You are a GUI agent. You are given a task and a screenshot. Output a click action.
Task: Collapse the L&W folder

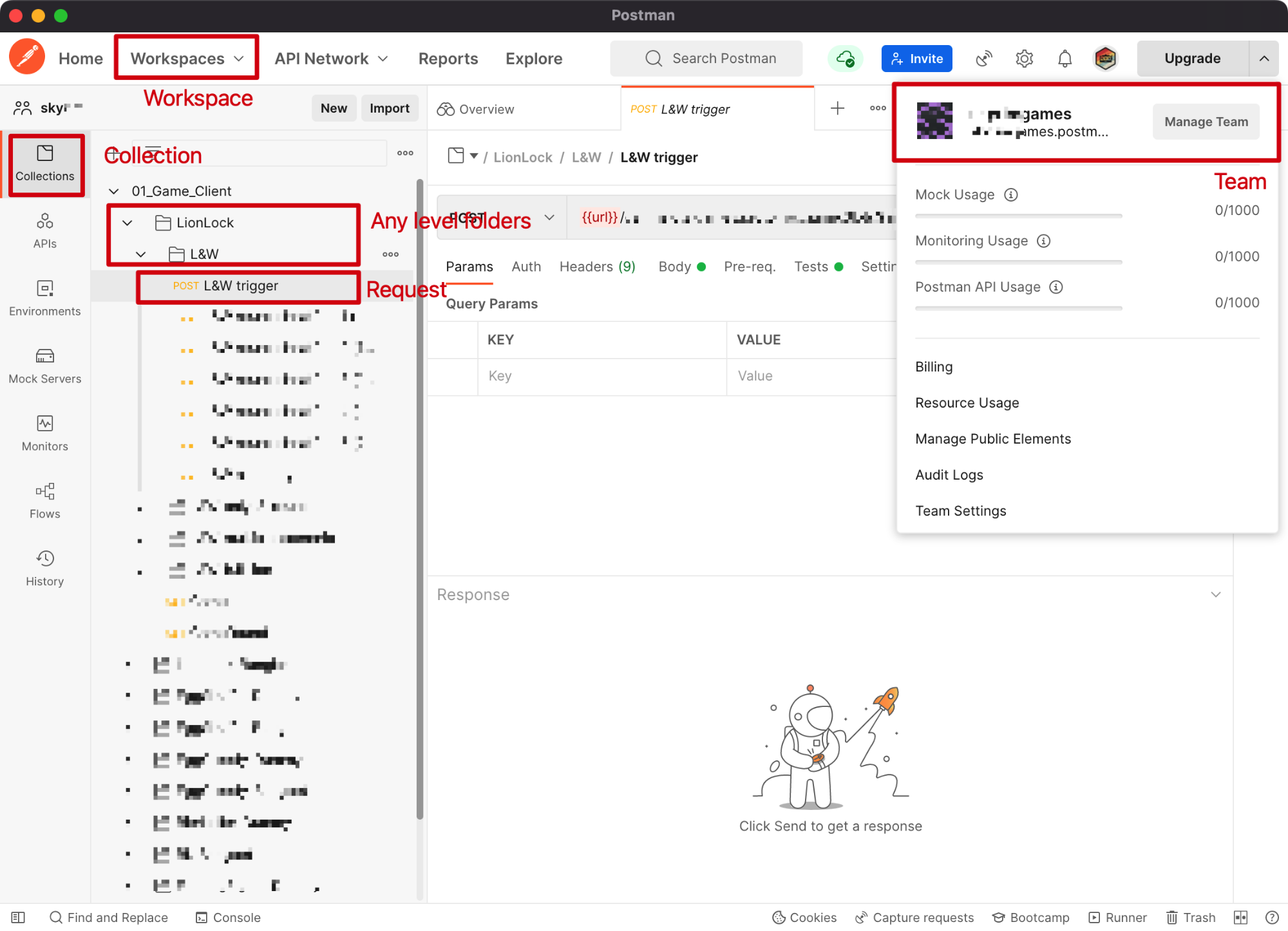pos(141,254)
